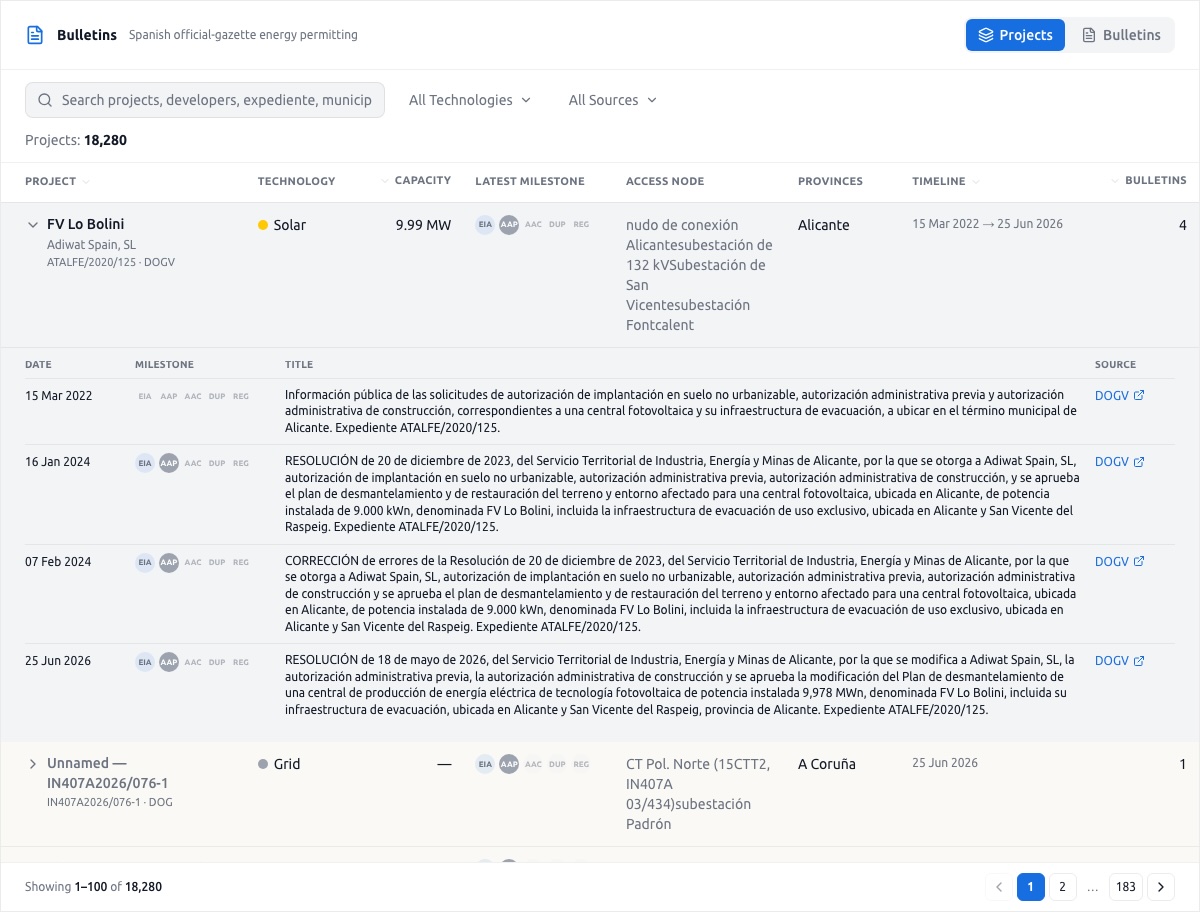Open the DOGV link for 25 Jun 2026
This screenshot has height=912, width=1200.
click(x=1119, y=661)
